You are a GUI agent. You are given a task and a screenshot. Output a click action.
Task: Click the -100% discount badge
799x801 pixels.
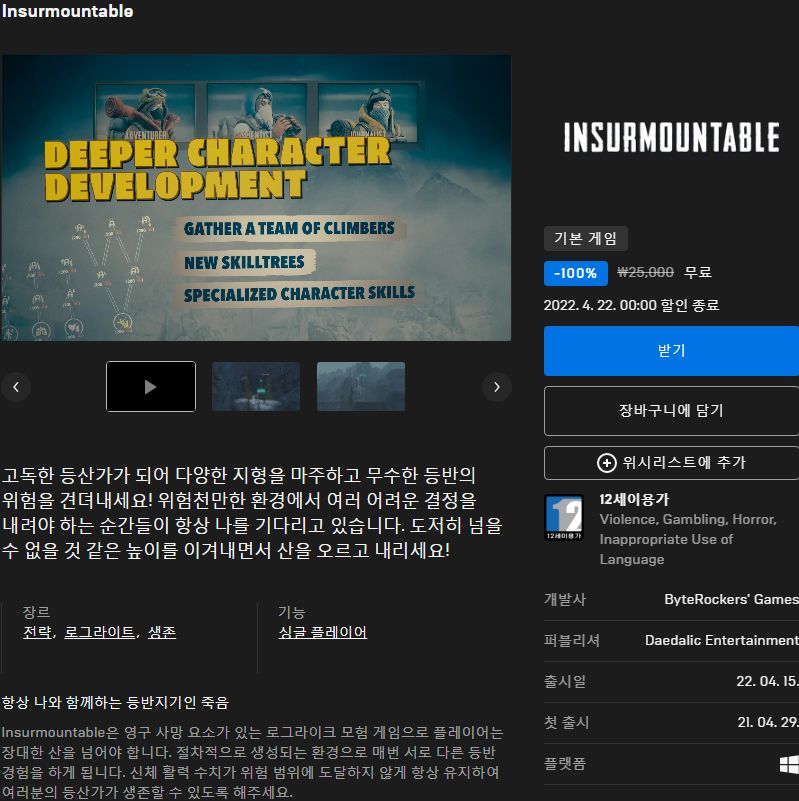point(576,273)
